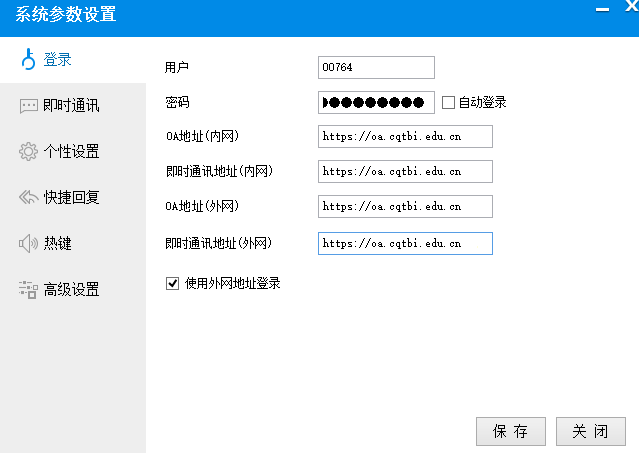Click the login person icon in sidebar

[28, 60]
